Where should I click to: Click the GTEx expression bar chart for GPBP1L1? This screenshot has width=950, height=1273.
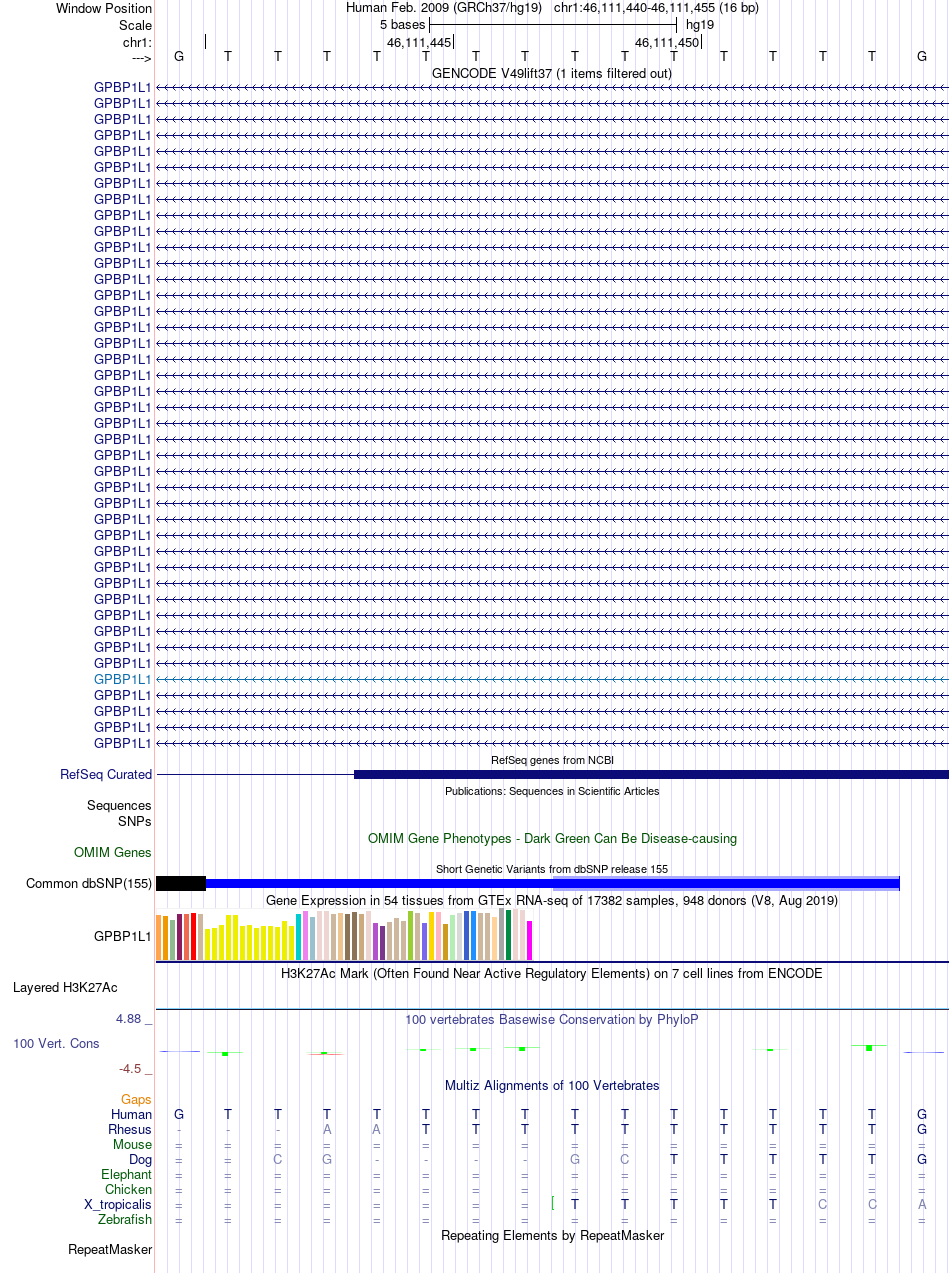344,936
